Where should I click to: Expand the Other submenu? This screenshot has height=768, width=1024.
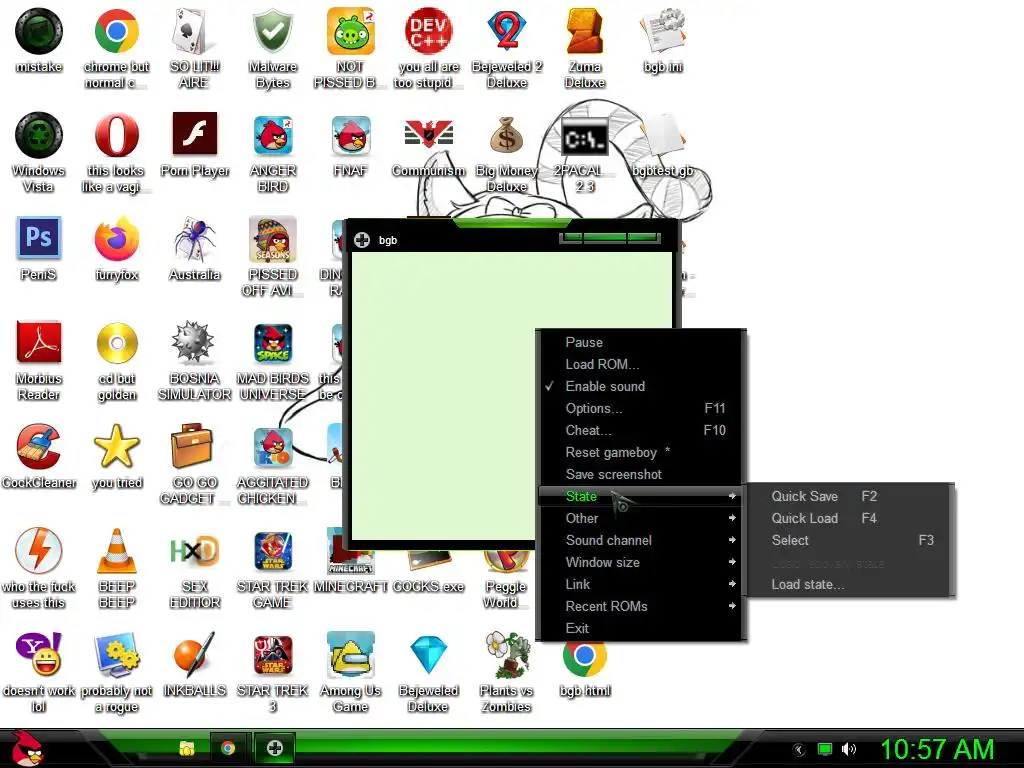point(639,519)
